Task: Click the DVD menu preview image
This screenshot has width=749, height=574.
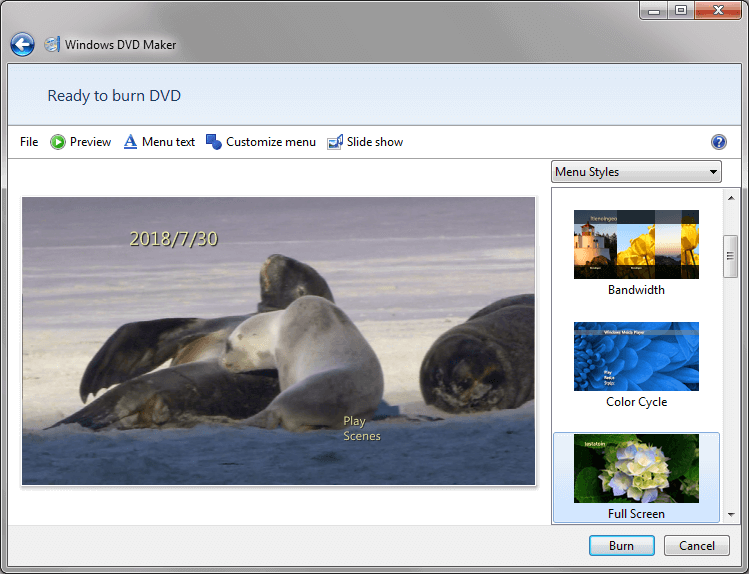Action: click(279, 340)
